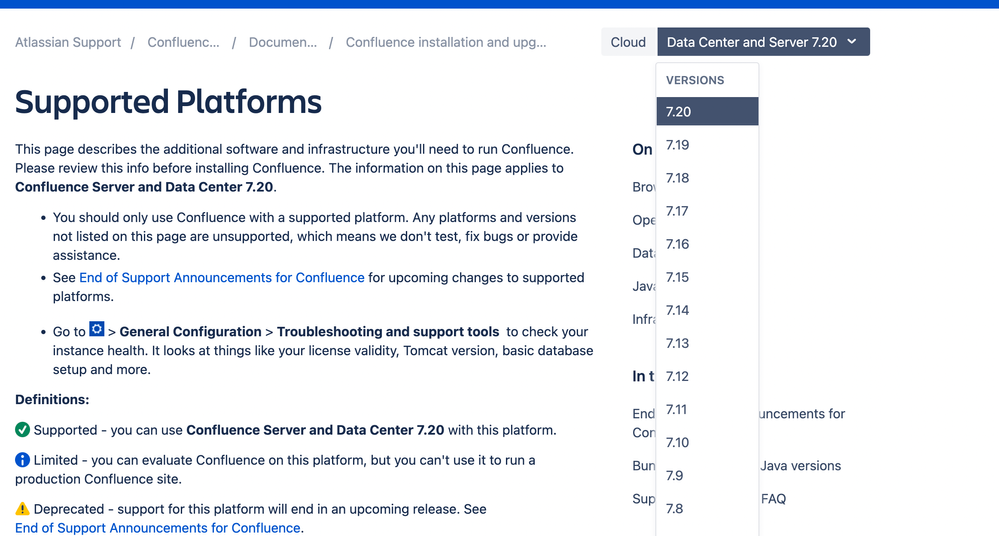The image size is (999, 536).
Task: Click the partially hidden Java versions sidebar link
Action: coord(800,466)
